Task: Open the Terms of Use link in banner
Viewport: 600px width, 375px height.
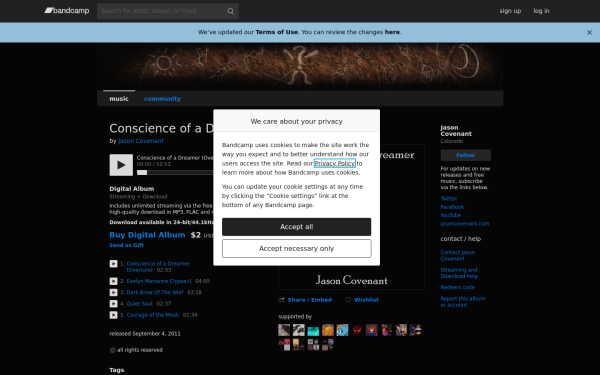Action: 276,32
